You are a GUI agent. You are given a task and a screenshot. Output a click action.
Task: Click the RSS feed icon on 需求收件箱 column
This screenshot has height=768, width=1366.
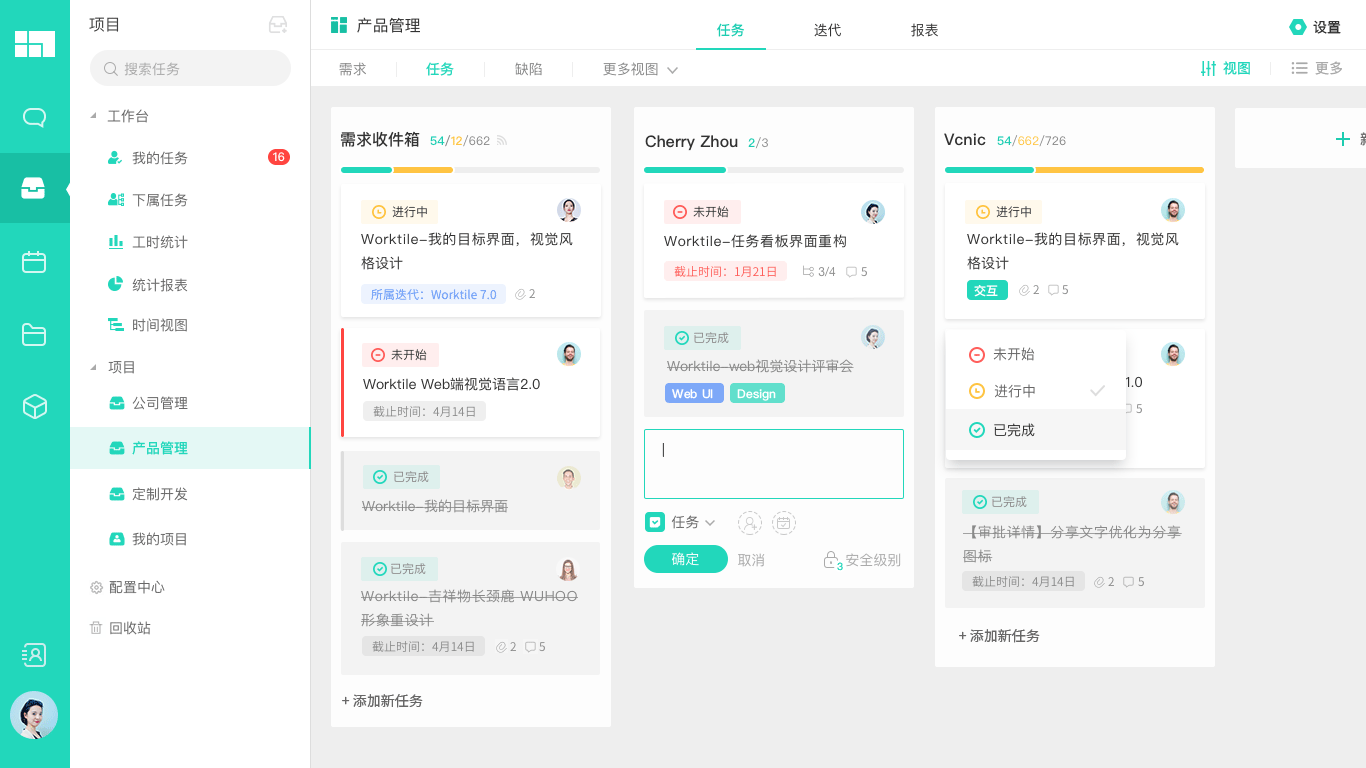(502, 141)
